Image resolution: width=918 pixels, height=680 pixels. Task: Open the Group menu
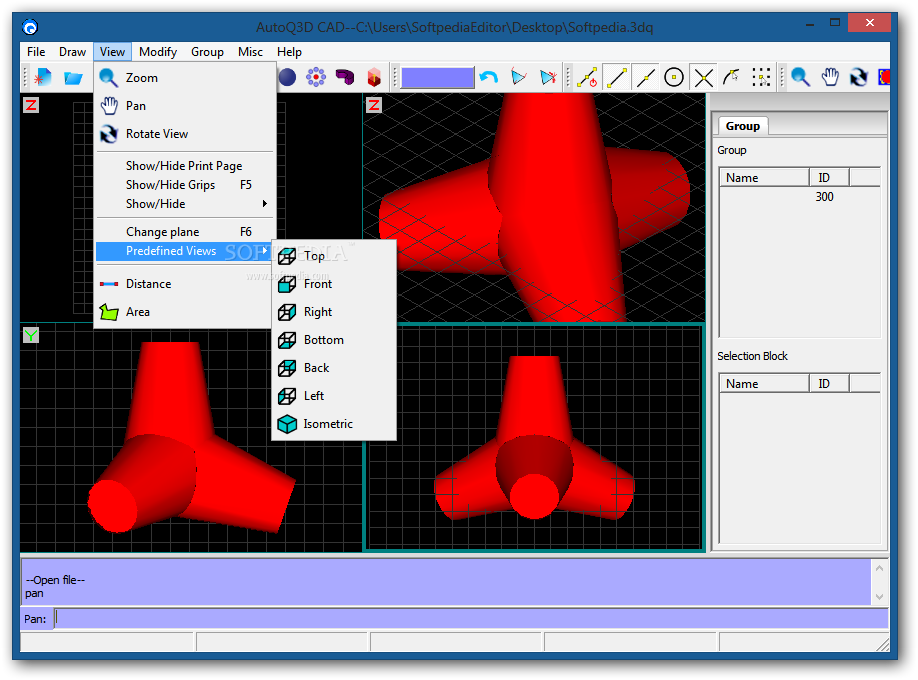pyautogui.click(x=207, y=52)
